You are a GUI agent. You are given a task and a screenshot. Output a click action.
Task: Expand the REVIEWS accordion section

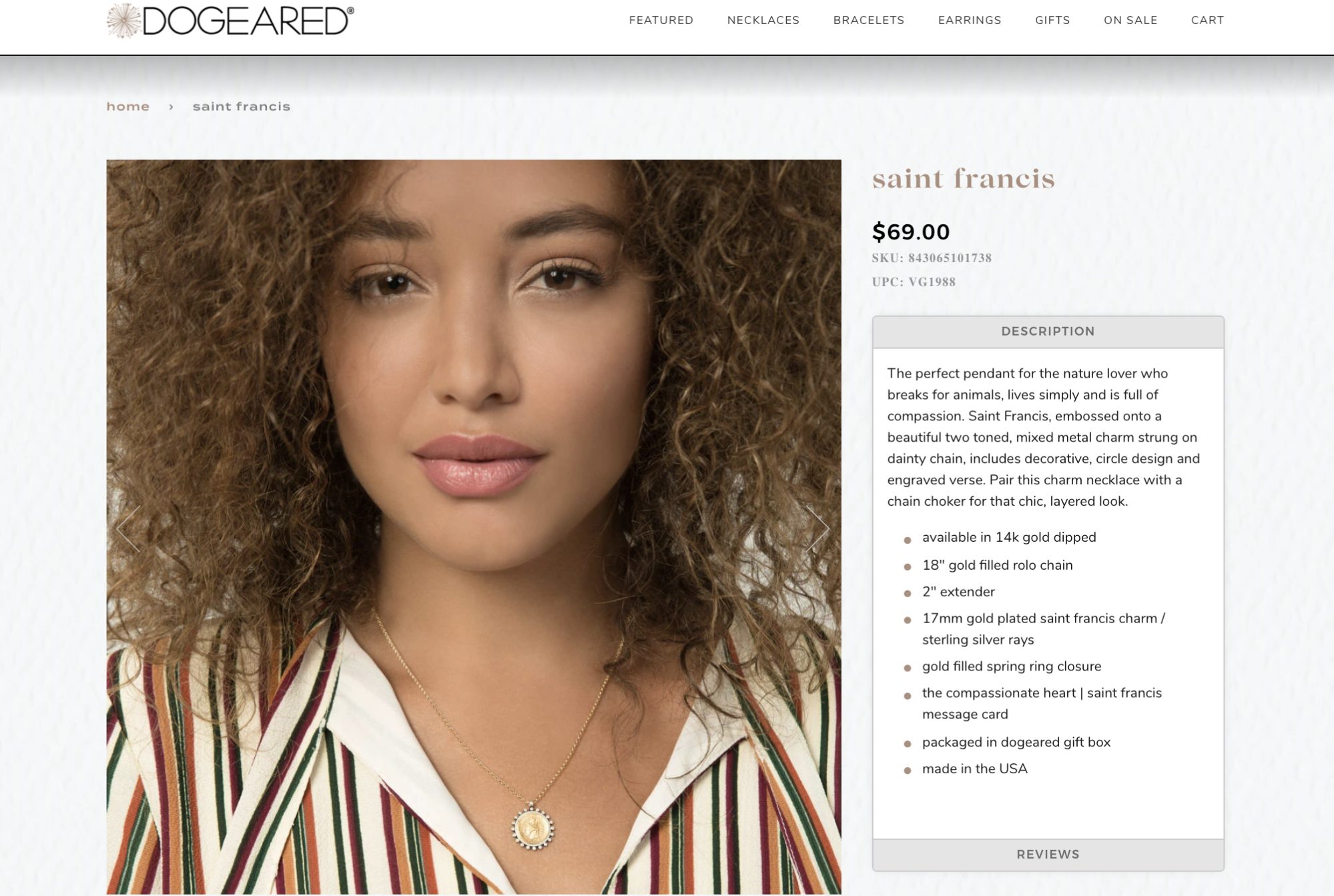[1048, 855]
